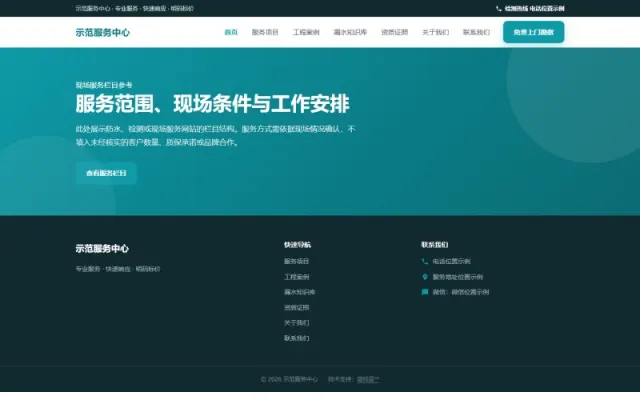The width and height of the screenshot is (640, 400).
Task: Click the hero heading 服务范围、现场条件与工作安排
Action: click(213, 104)
